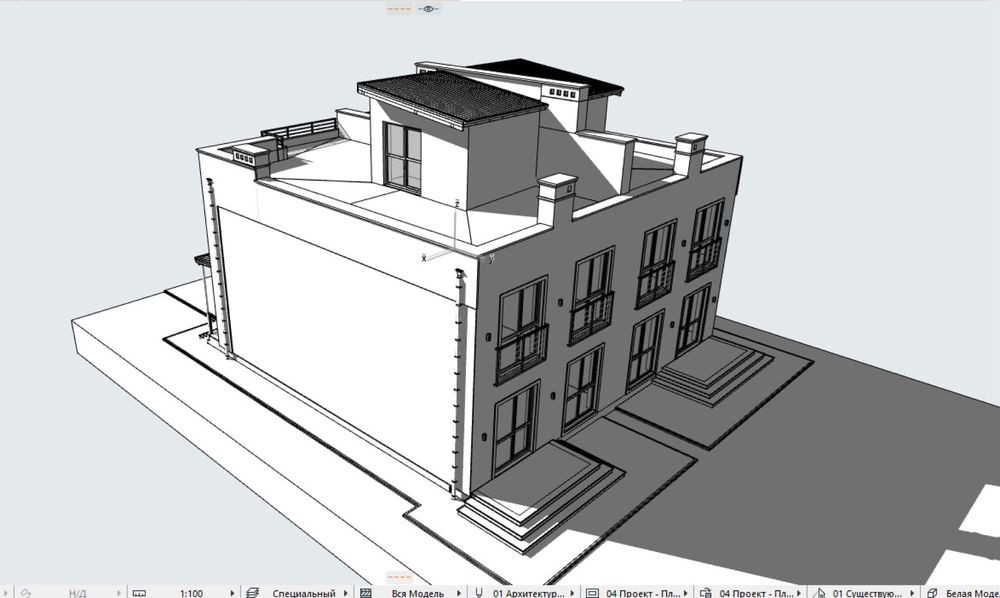Click the scale ruler icon beside 1:100
The height and width of the screenshot is (598, 1000).
tap(139, 592)
